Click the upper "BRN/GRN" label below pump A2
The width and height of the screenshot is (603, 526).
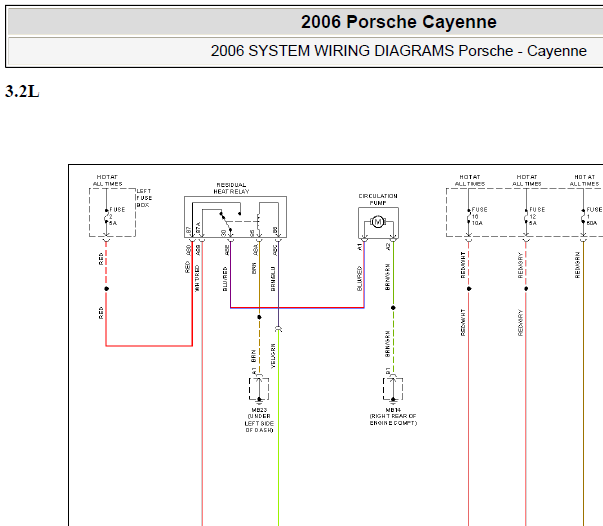pyautogui.click(x=388, y=277)
